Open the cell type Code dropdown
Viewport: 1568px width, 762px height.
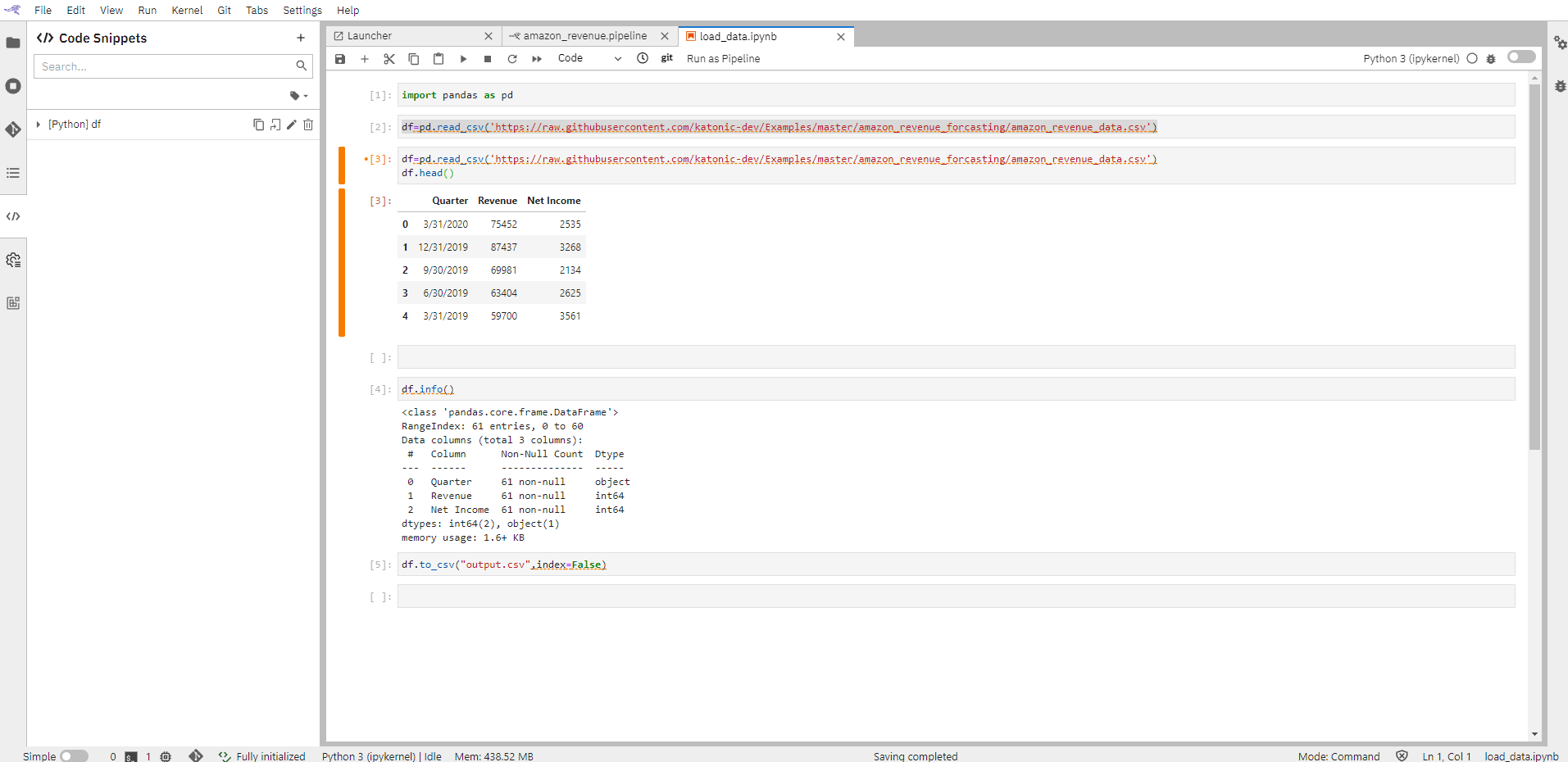(x=589, y=58)
